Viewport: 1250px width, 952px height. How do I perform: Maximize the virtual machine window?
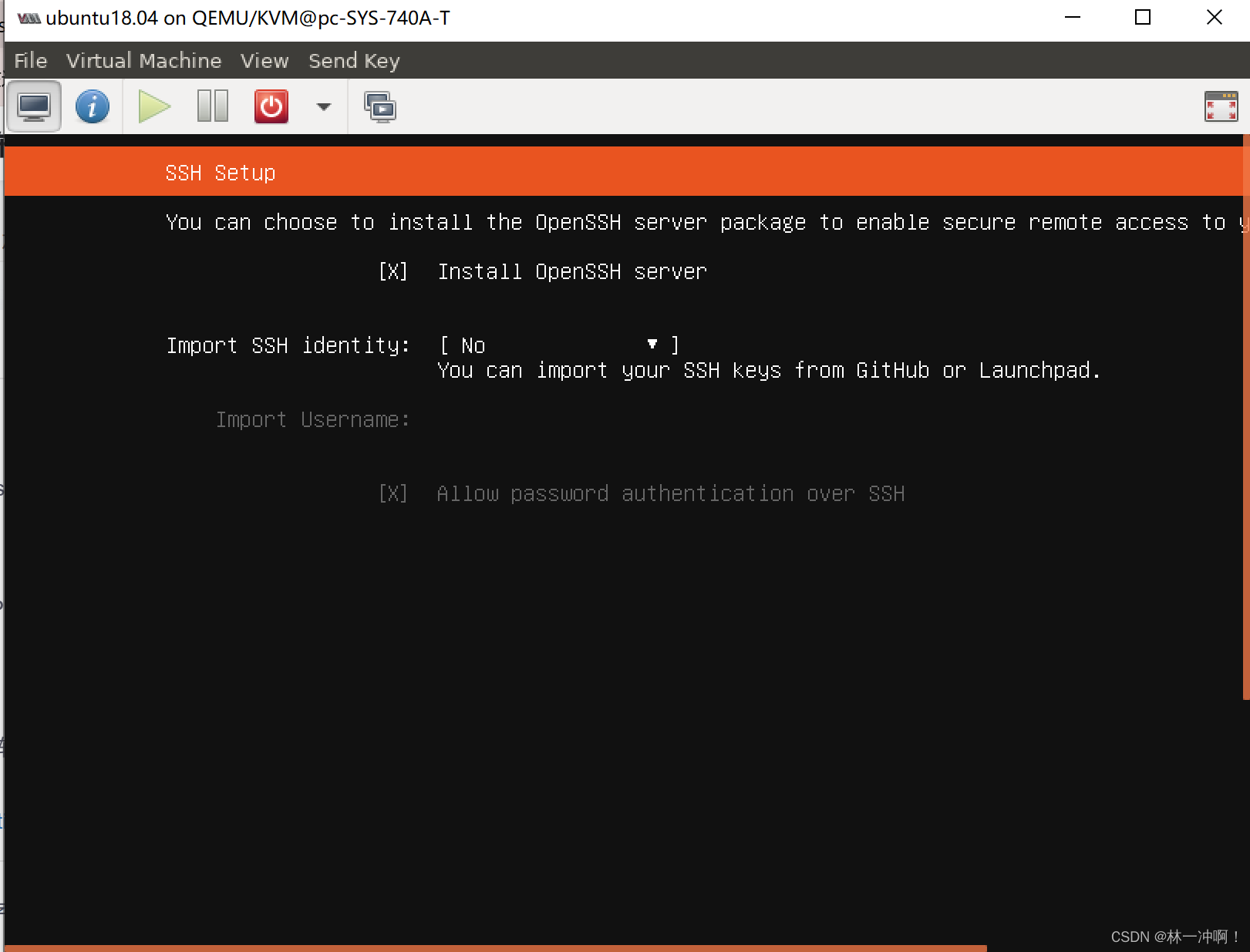coord(1142,16)
